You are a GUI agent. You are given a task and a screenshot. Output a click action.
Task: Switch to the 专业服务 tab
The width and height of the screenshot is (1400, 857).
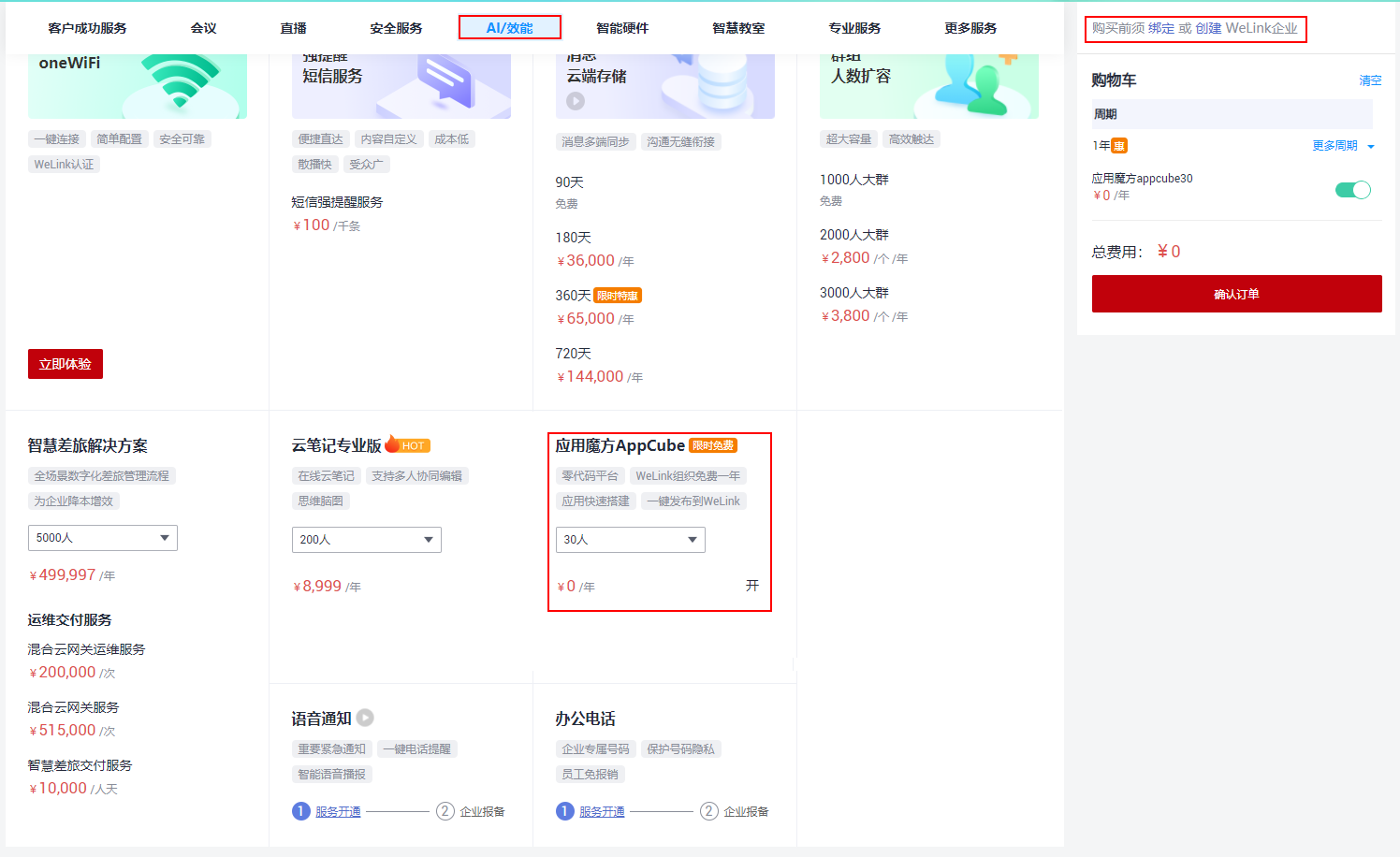coord(854,28)
